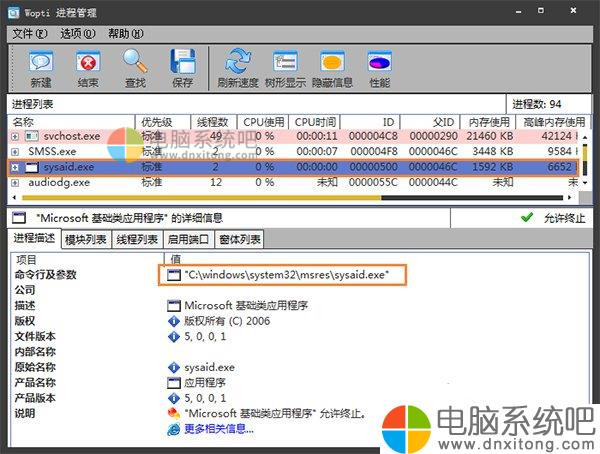Click the Internet Explorer icon beside 更多相关信息
The image size is (600, 454).
[x=174, y=429]
